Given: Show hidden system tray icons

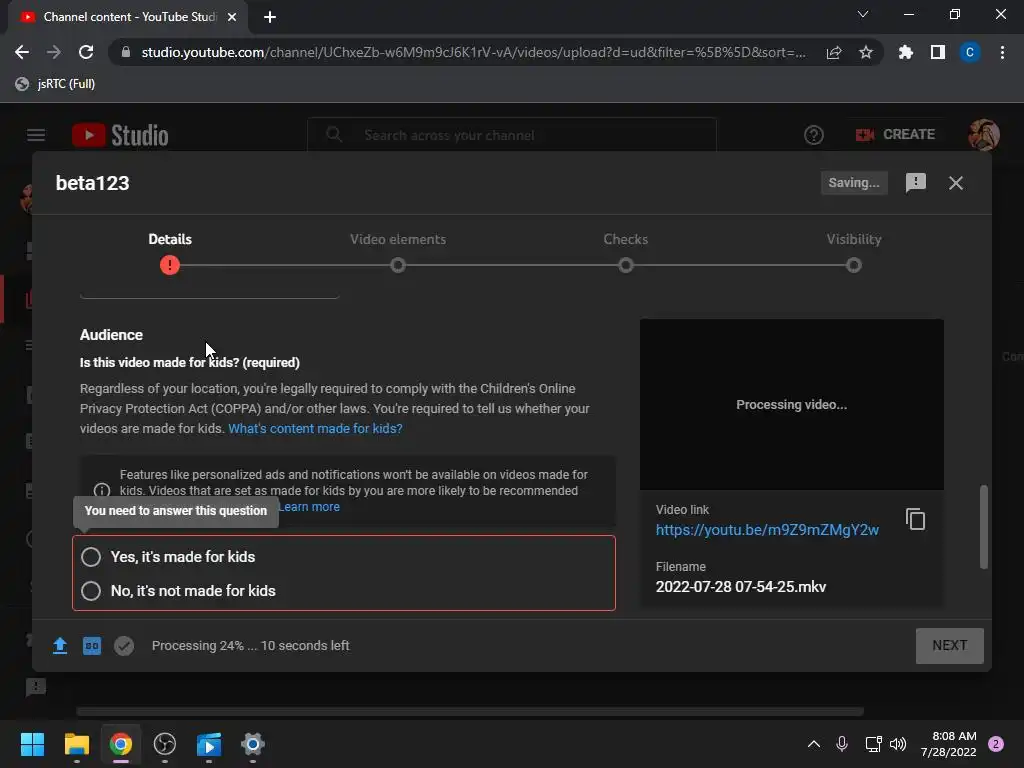Looking at the screenshot, I should 814,744.
